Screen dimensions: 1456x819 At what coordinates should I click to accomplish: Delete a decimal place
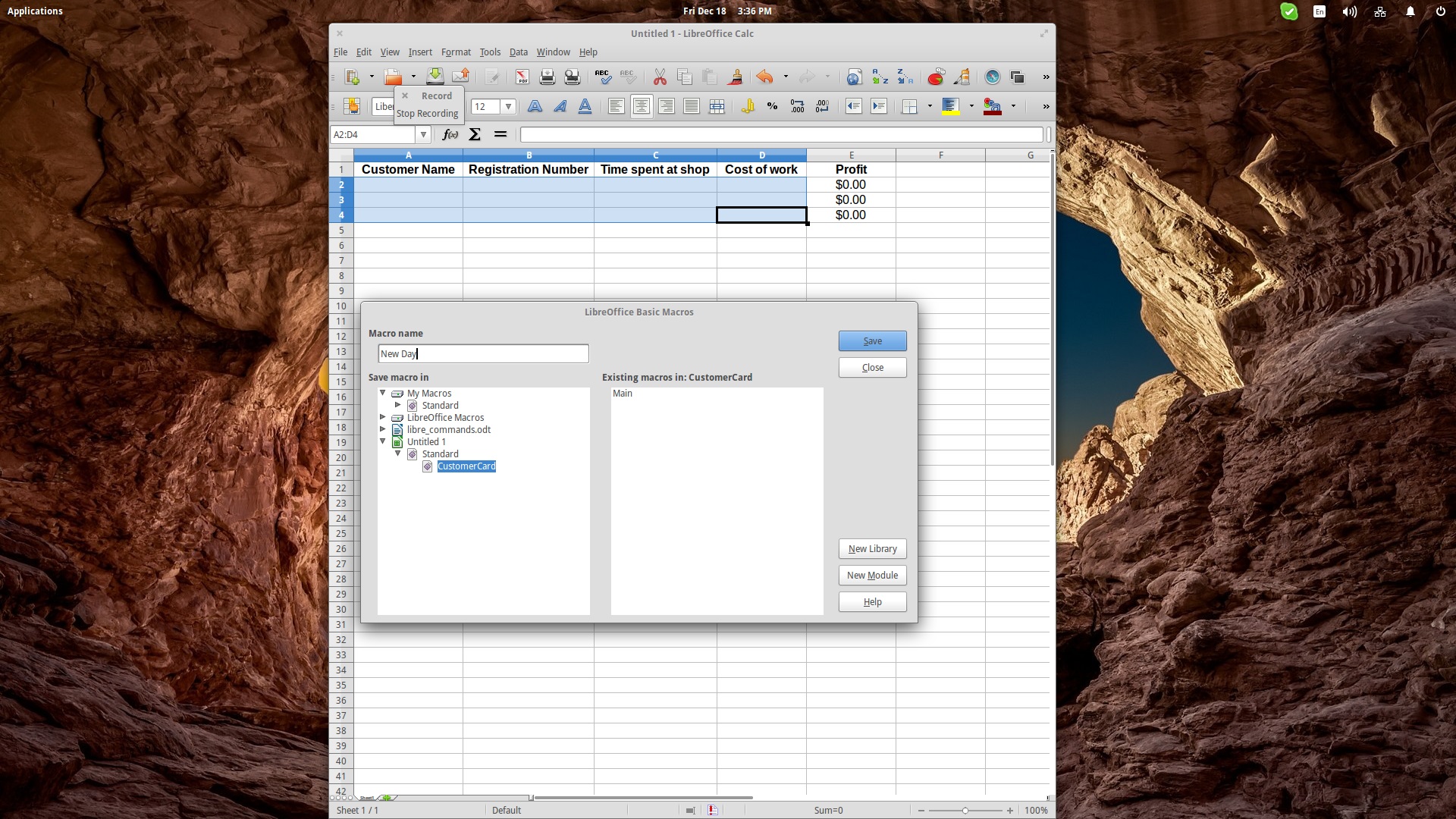click(x=822, y=106)
